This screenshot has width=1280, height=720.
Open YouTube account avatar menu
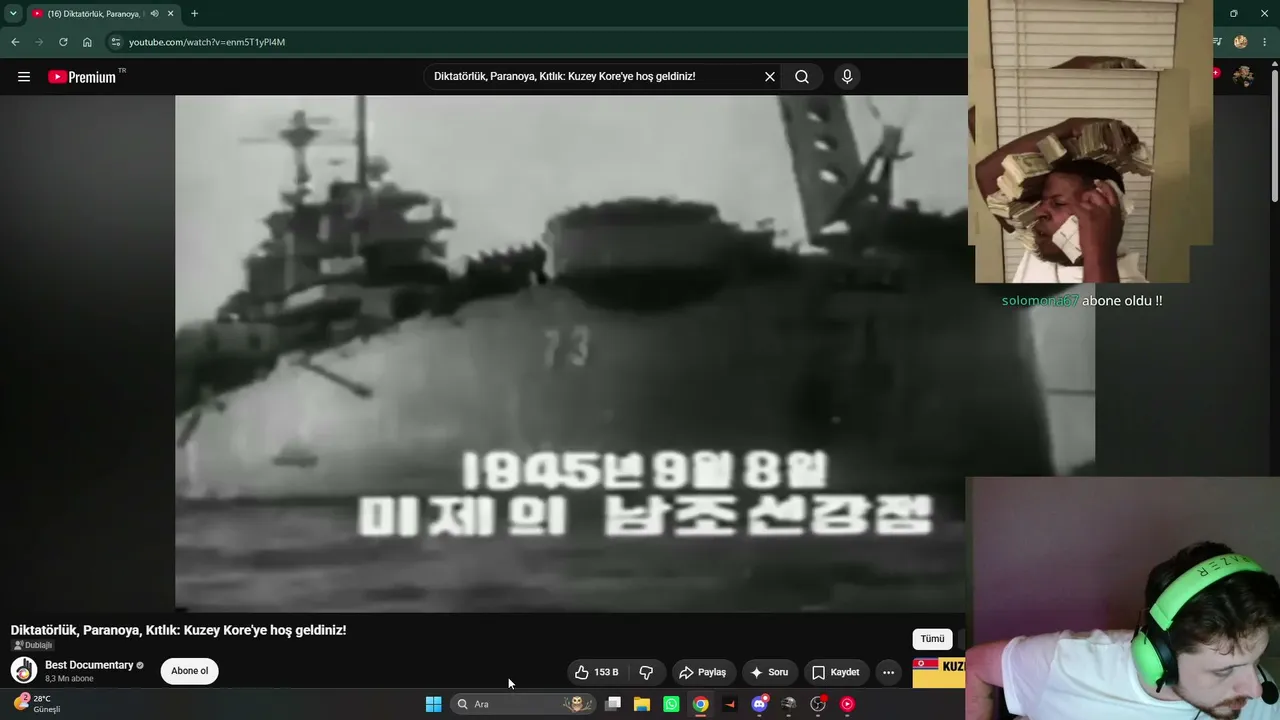click(1243, 77)
